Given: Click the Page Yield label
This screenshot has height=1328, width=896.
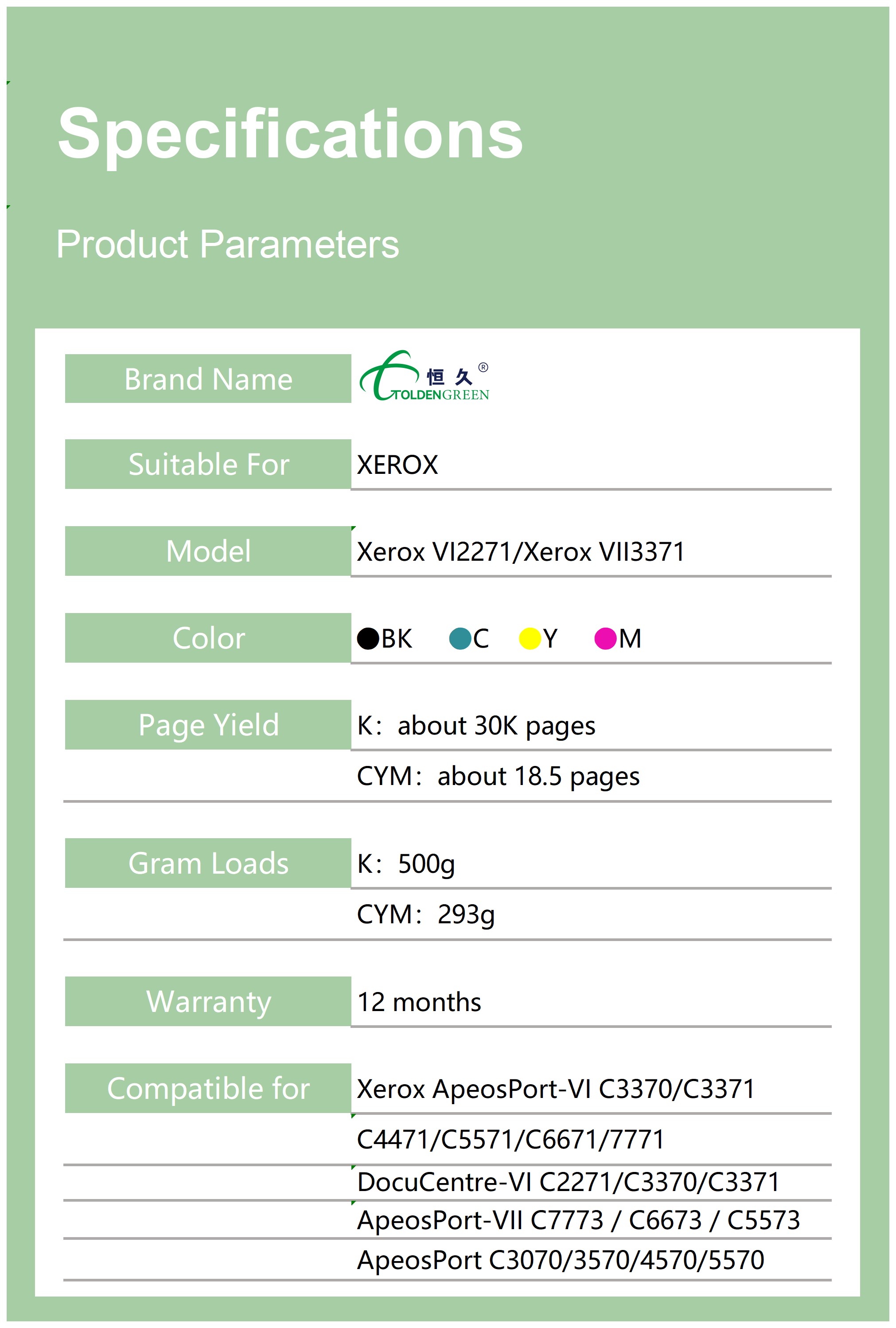Looking at the screenshot, I should [208, 725].
